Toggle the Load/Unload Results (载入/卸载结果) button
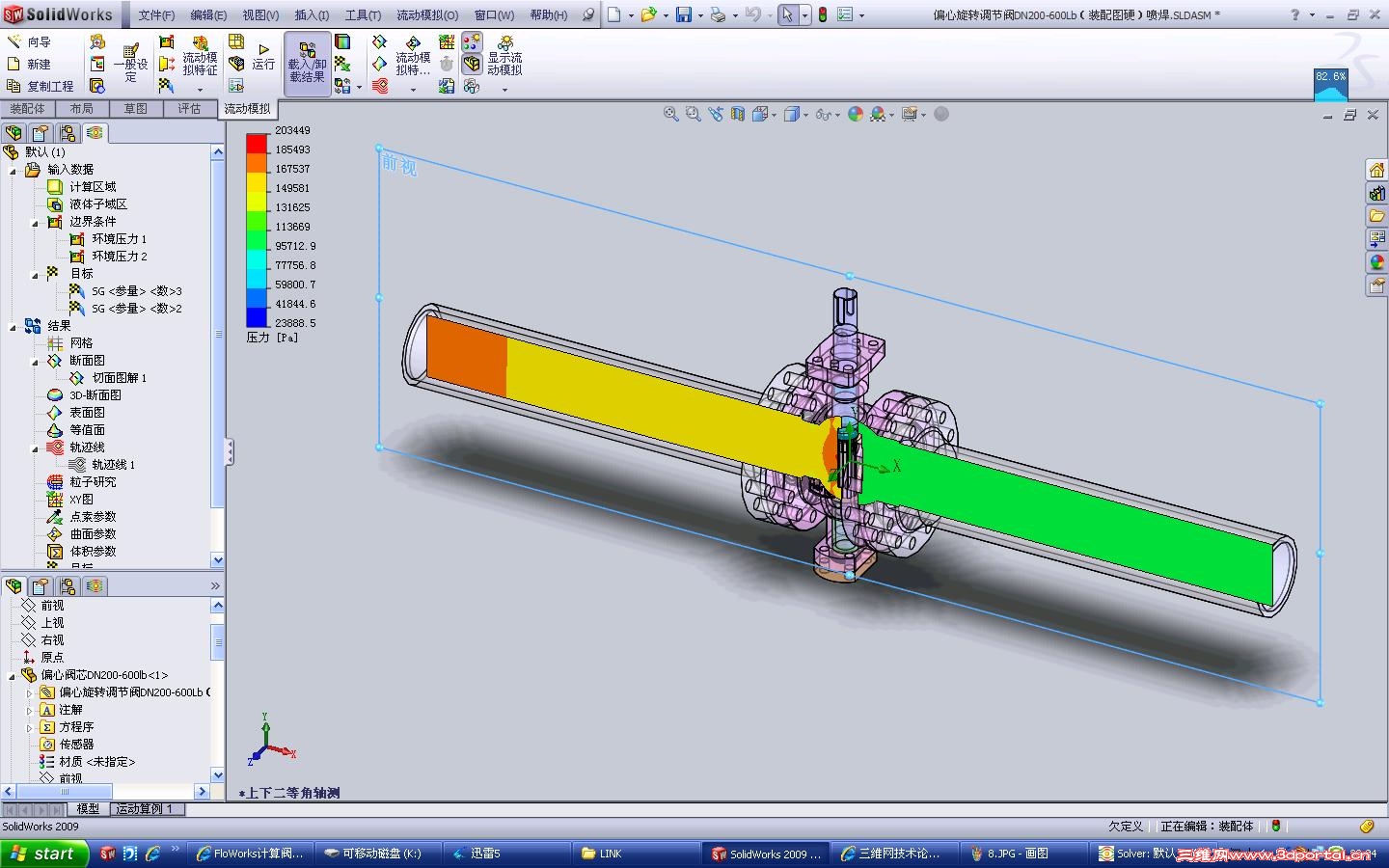 tap(307, 64)
